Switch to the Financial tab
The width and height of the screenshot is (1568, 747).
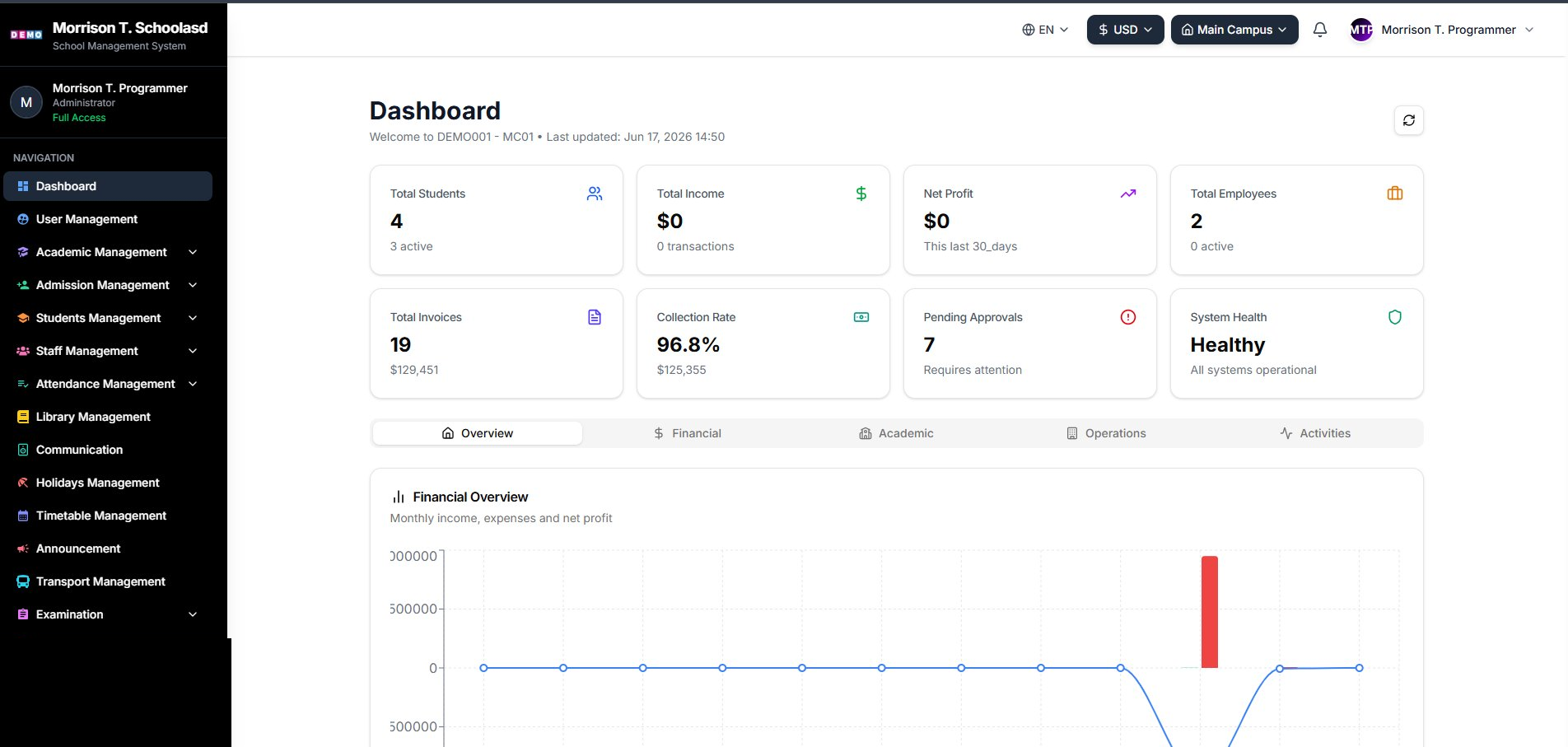coord(687,433)
